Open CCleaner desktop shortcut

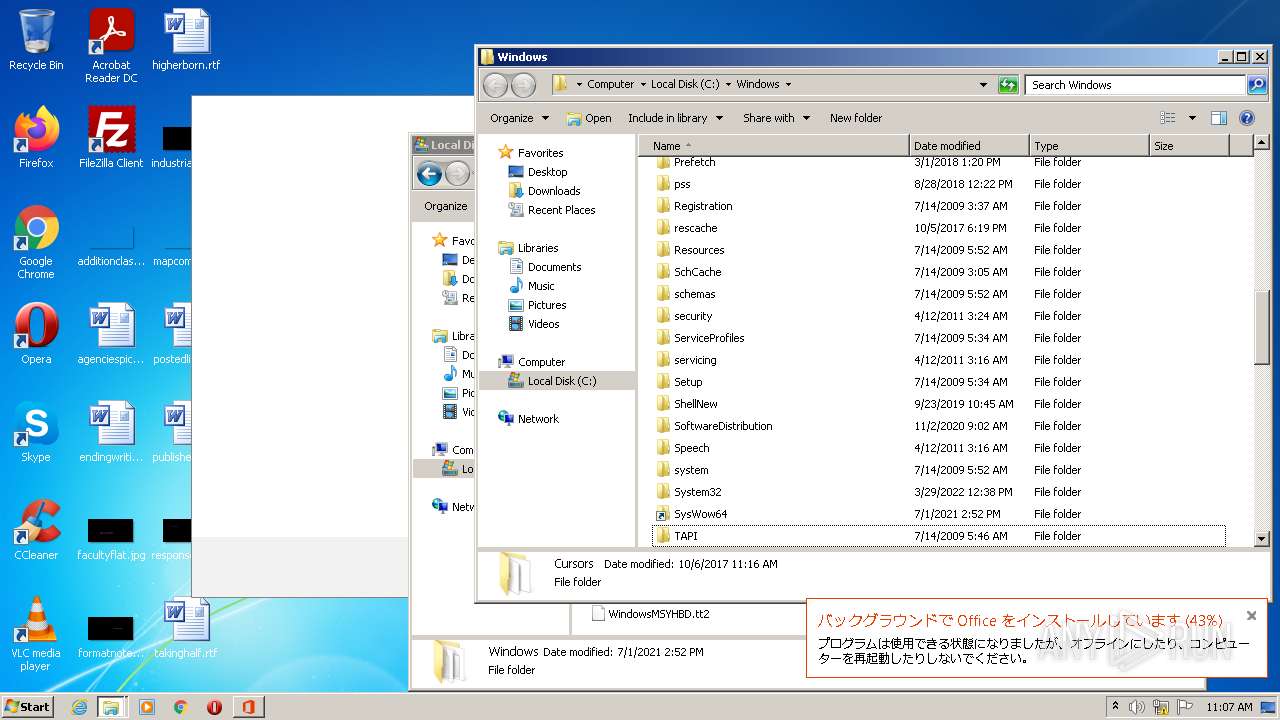coord(36,530)
